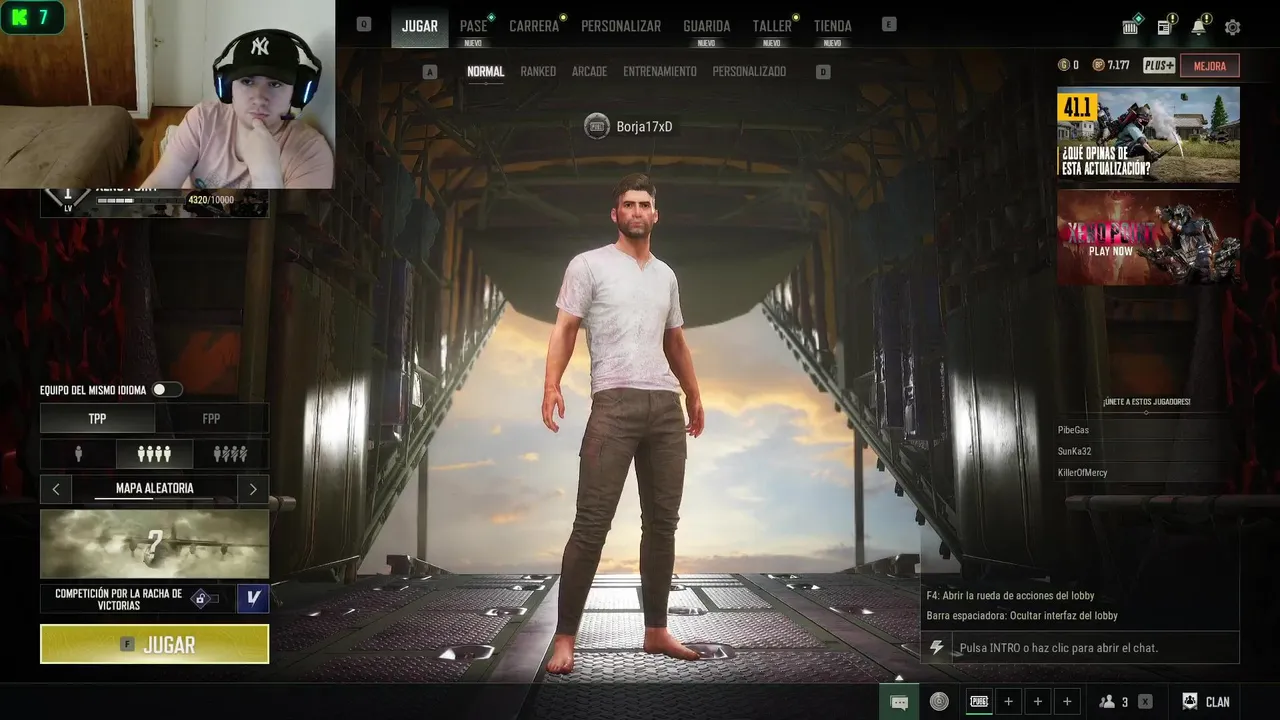
Task: Click the E key hint icon
Action: point(889,25)
